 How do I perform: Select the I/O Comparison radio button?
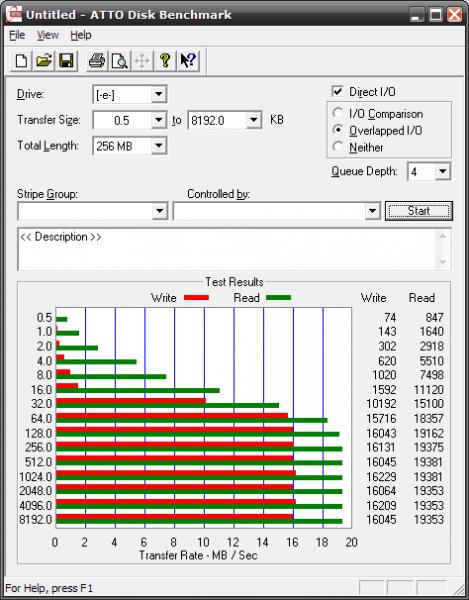337,113
